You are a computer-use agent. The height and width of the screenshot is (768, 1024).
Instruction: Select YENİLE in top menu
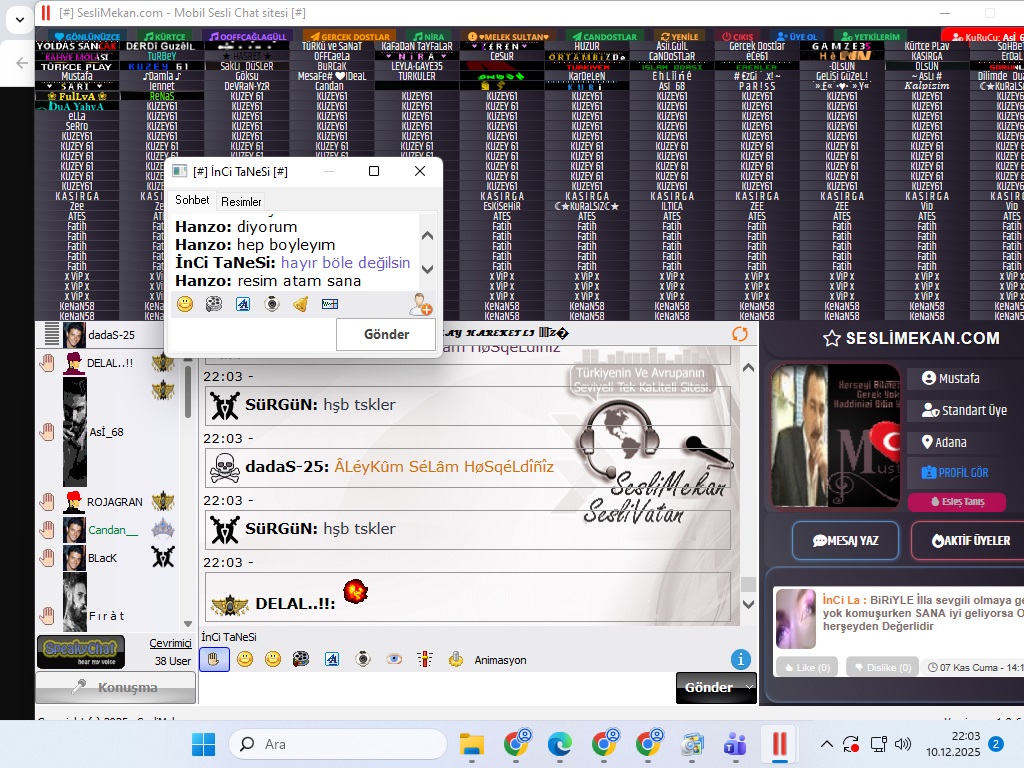[680, 37]
